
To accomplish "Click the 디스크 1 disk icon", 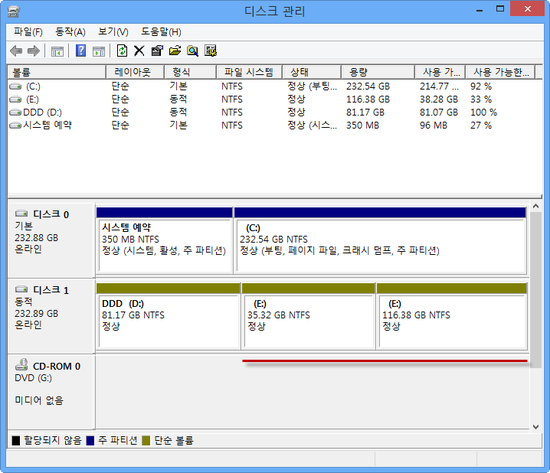I will (x=21, y=289).
